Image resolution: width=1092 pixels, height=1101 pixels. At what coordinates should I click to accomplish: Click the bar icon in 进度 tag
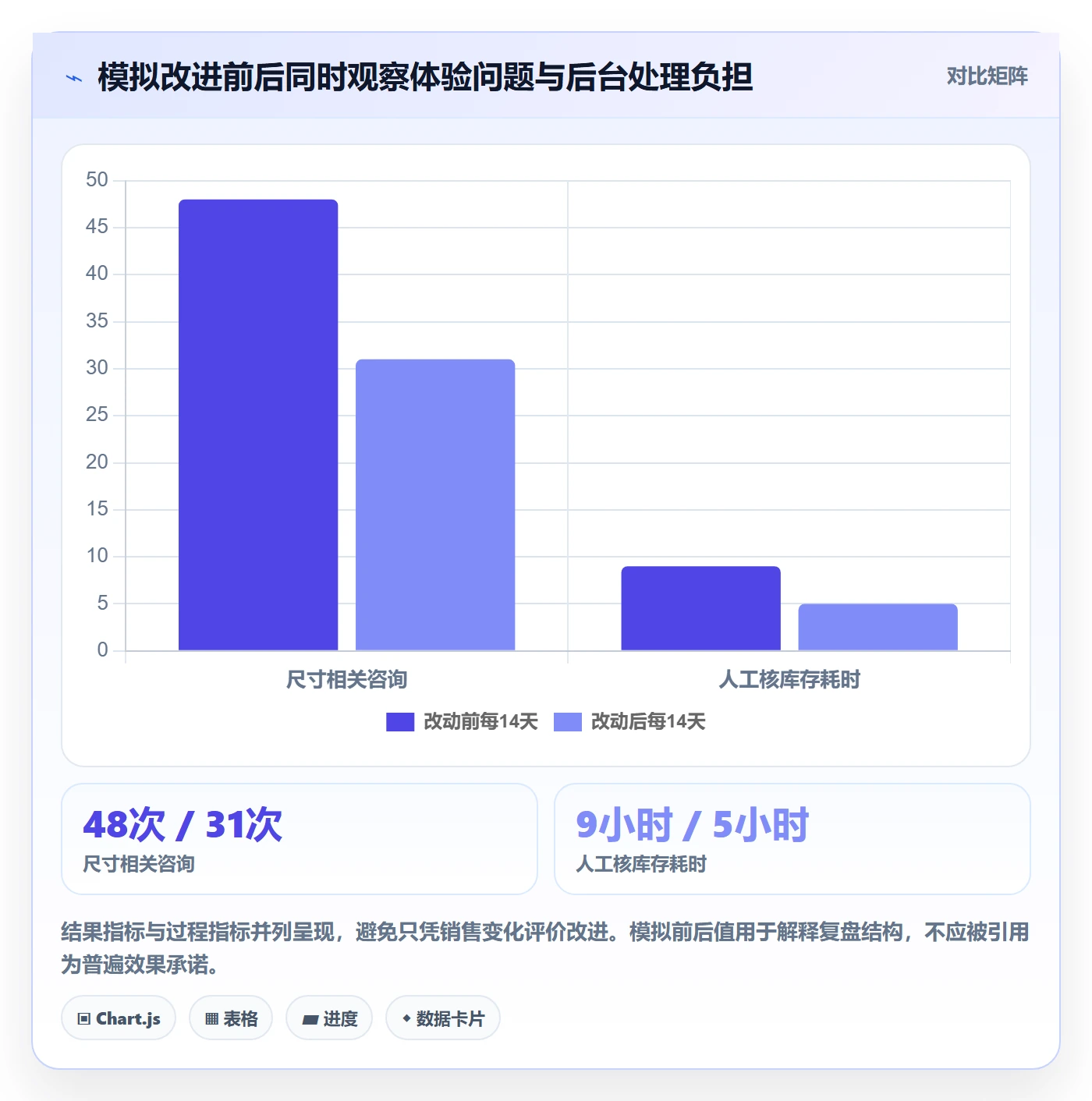(x=310, y=1019)
